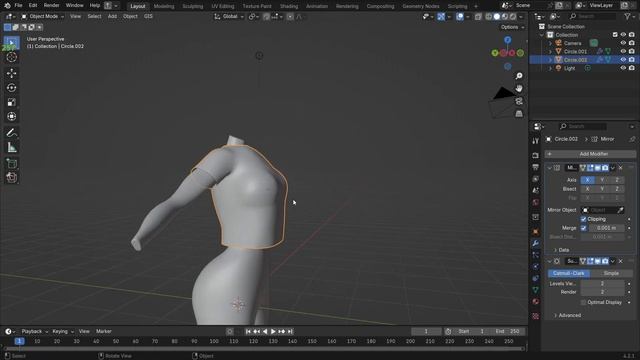Toggle the camera view icon in viewport
This screenshot has height=360, width=640.
tap(519, 101)
